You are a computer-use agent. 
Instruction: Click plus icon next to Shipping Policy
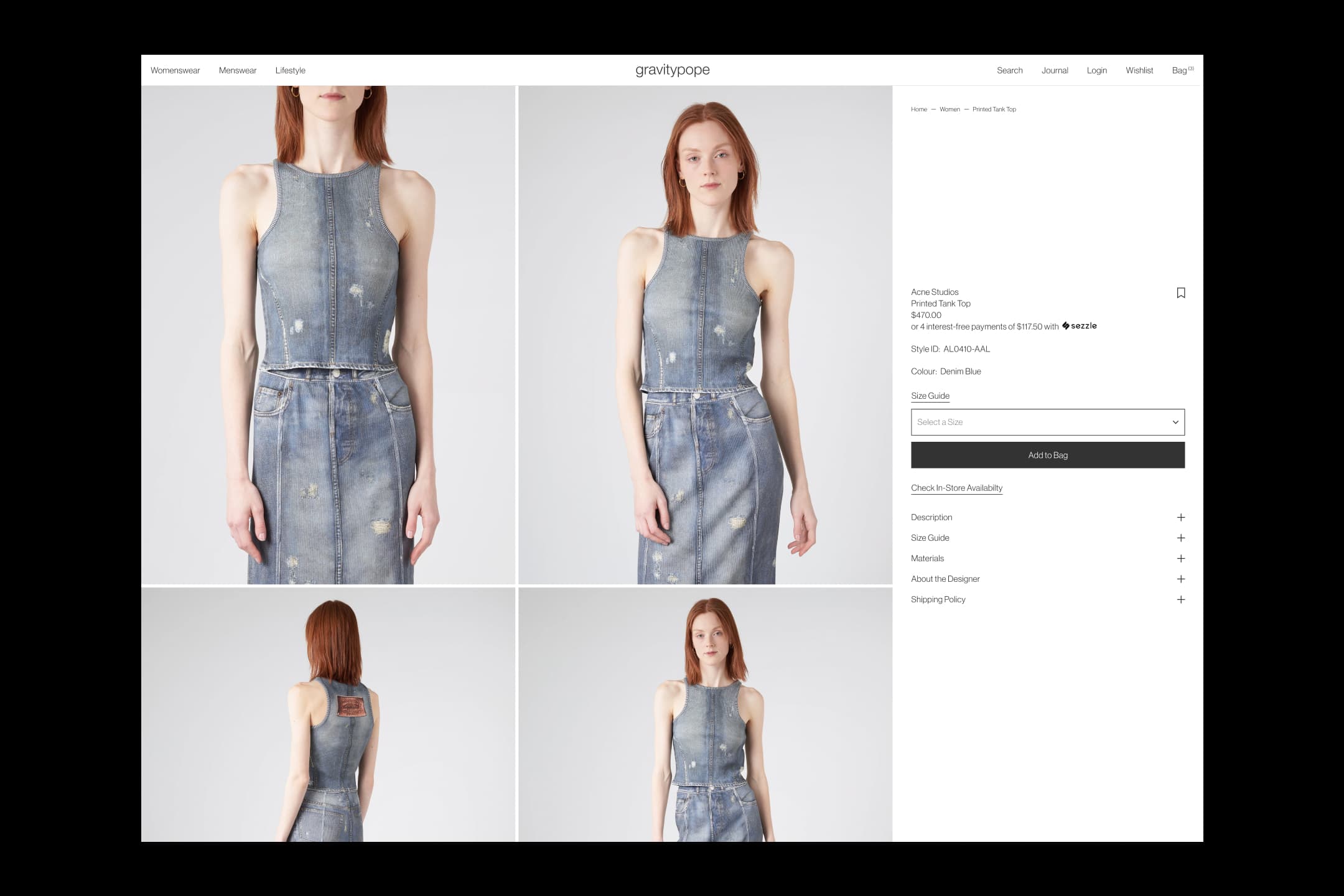1180,600
